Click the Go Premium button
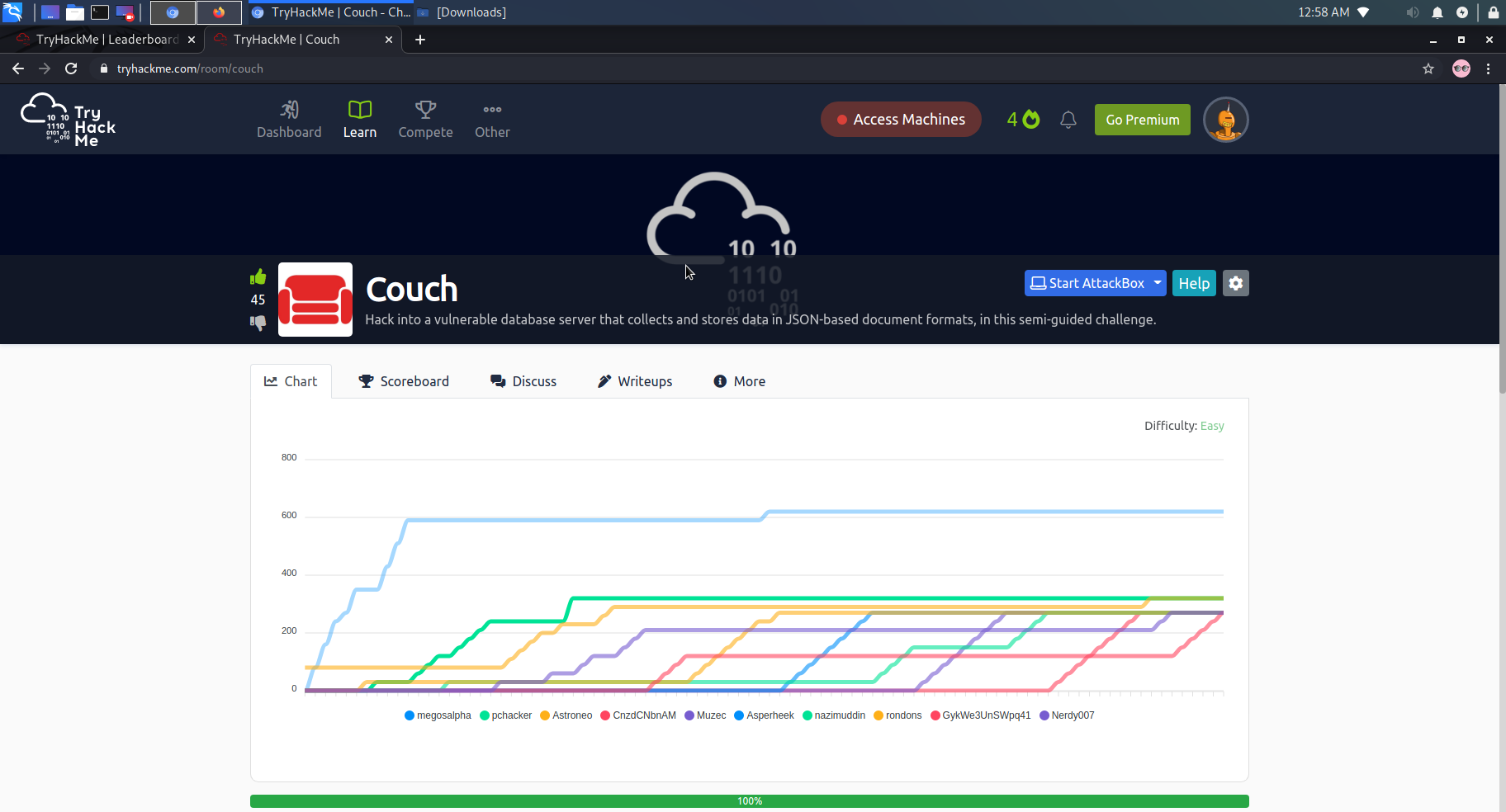The height and width of the screenshot is (812, 1506). [x=1143, y=120]
